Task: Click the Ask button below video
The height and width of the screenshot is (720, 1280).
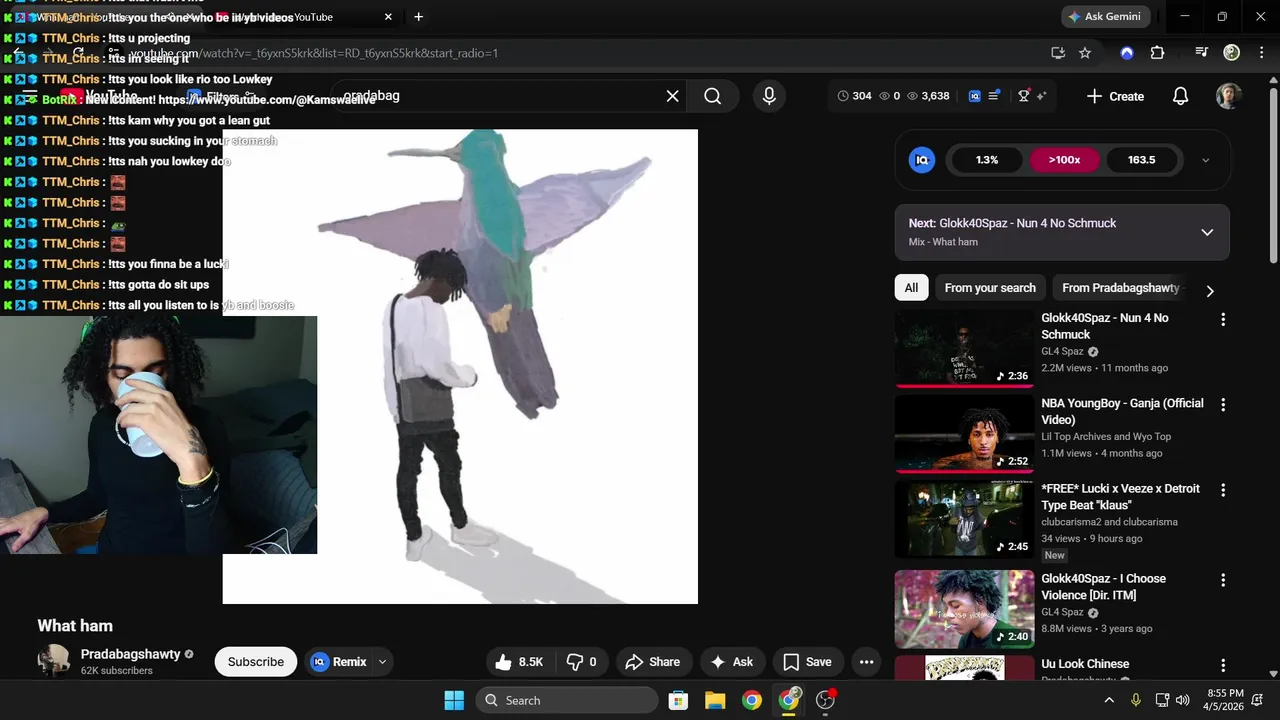Action: [x=731, y=662]
